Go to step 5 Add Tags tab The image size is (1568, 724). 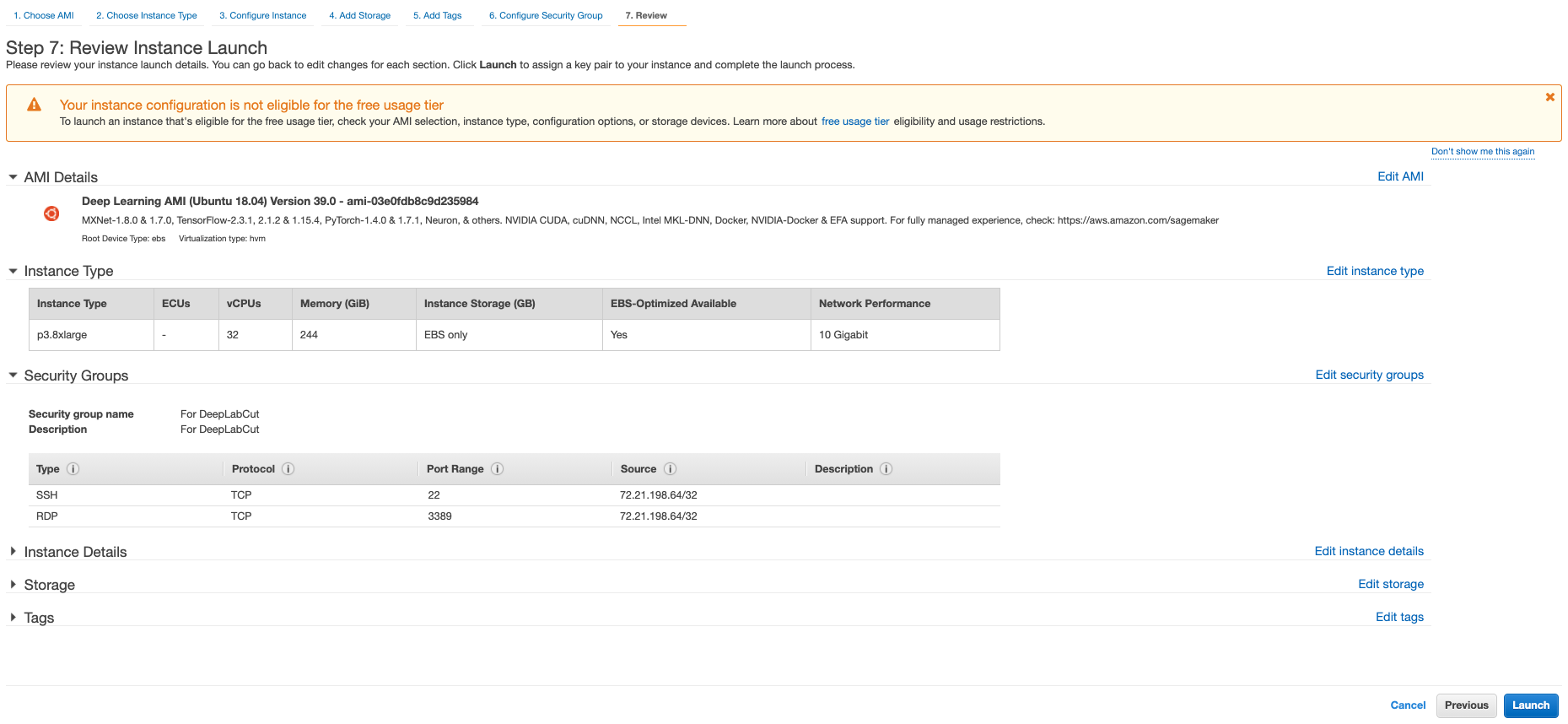tap(438, 15)
